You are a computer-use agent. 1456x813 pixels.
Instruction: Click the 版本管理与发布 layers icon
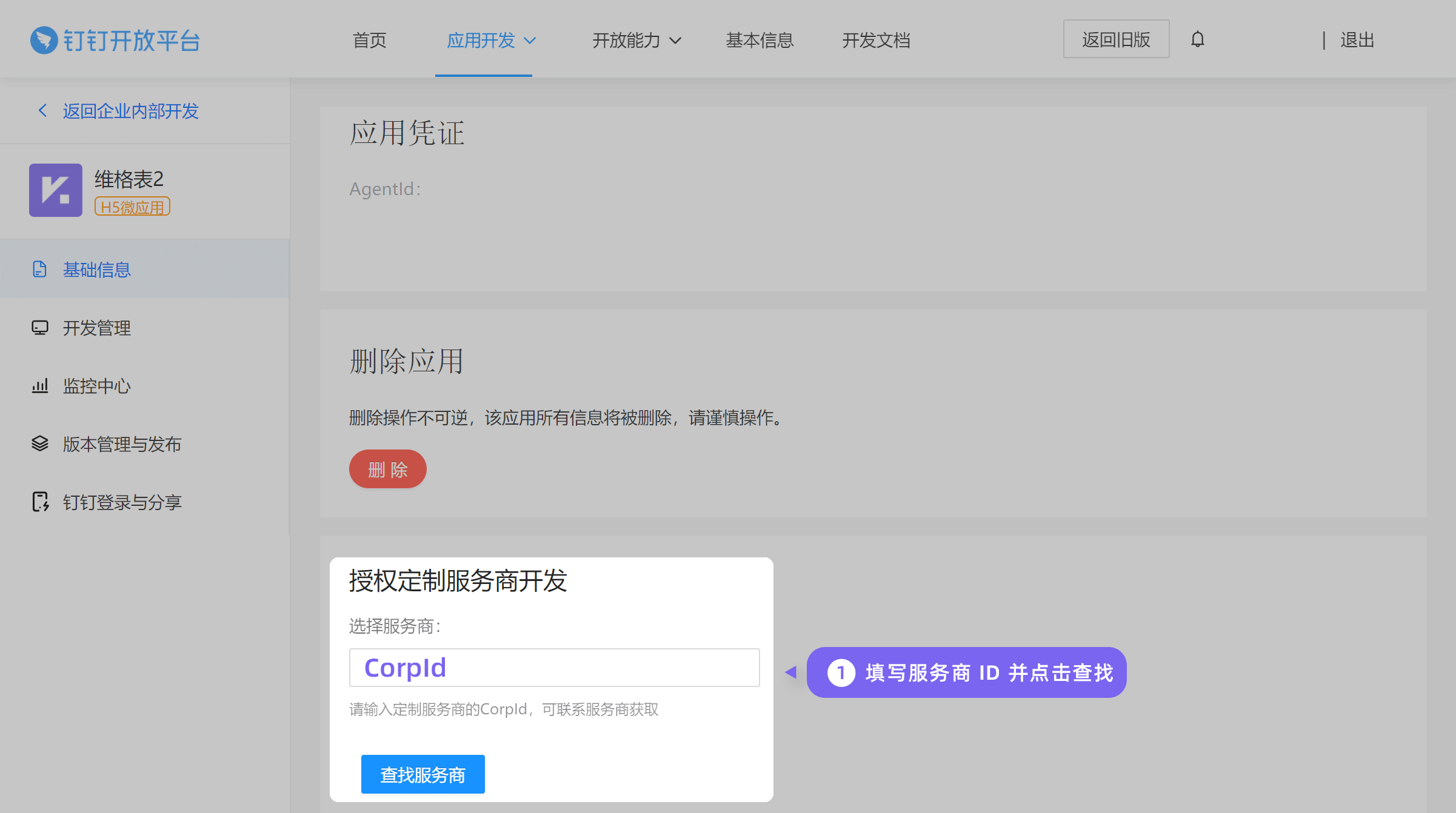[x=39, y=443]
